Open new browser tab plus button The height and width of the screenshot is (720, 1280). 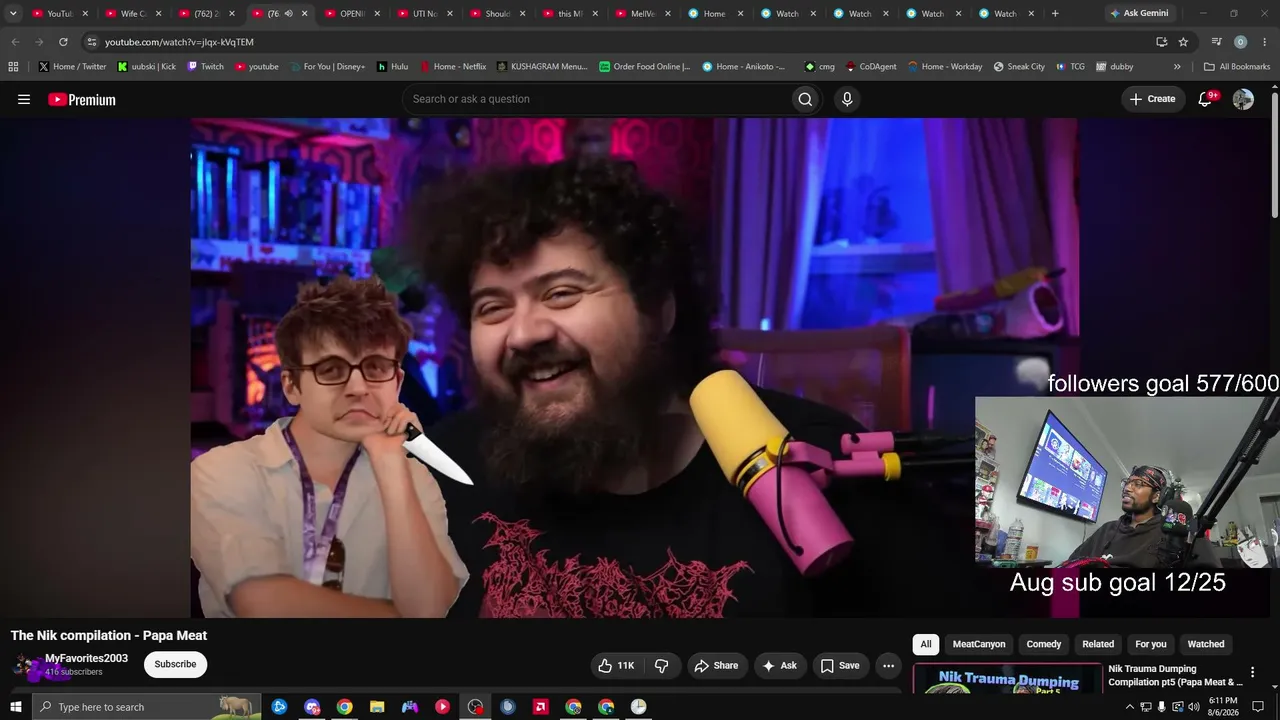[1055, 14]
